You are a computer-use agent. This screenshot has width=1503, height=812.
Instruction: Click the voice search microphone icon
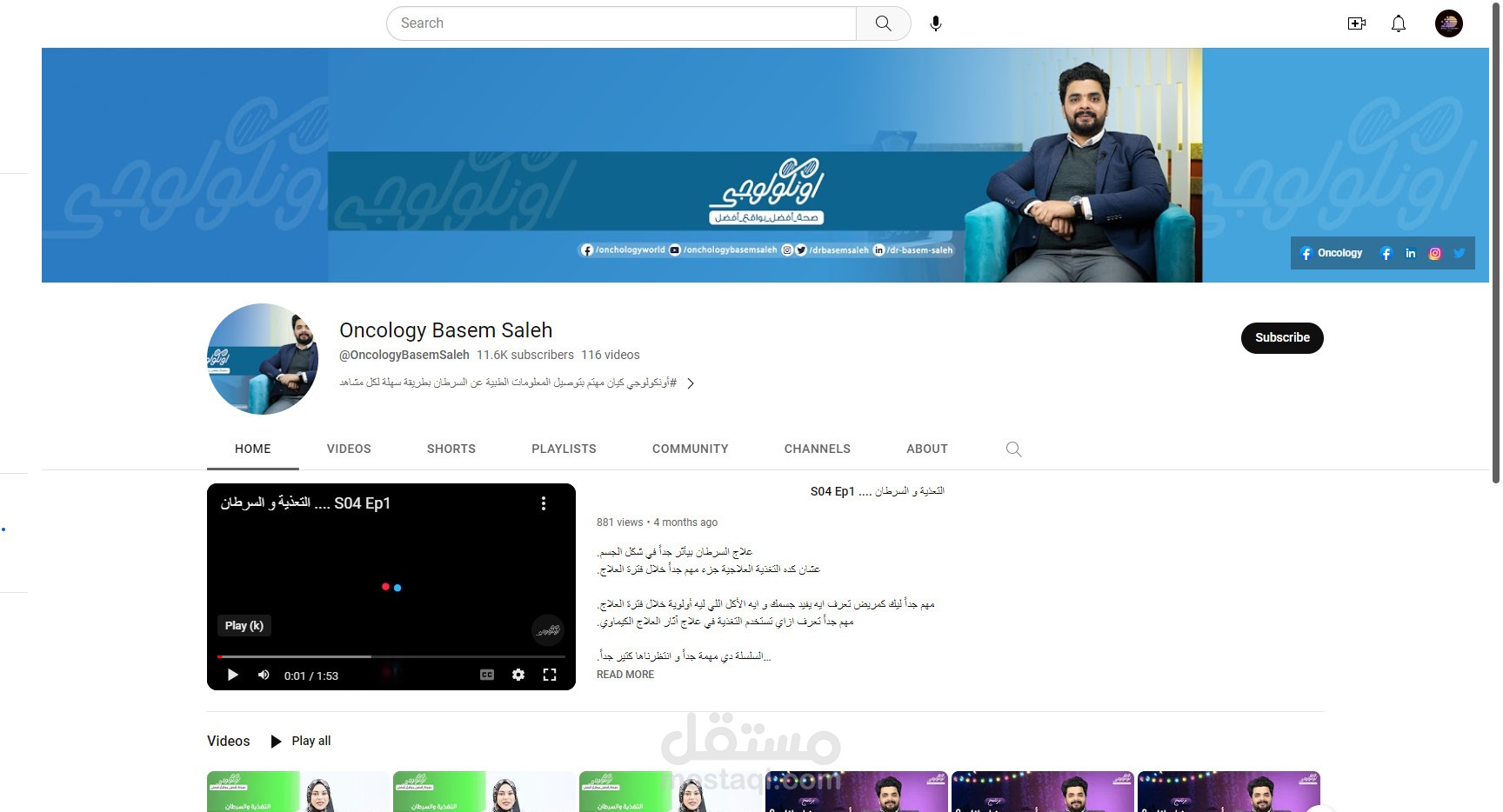click(x=936, y=23)
